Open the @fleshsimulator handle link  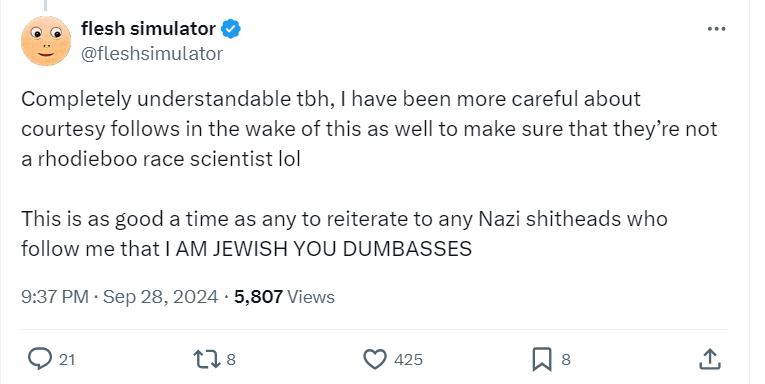pos(152,54)
